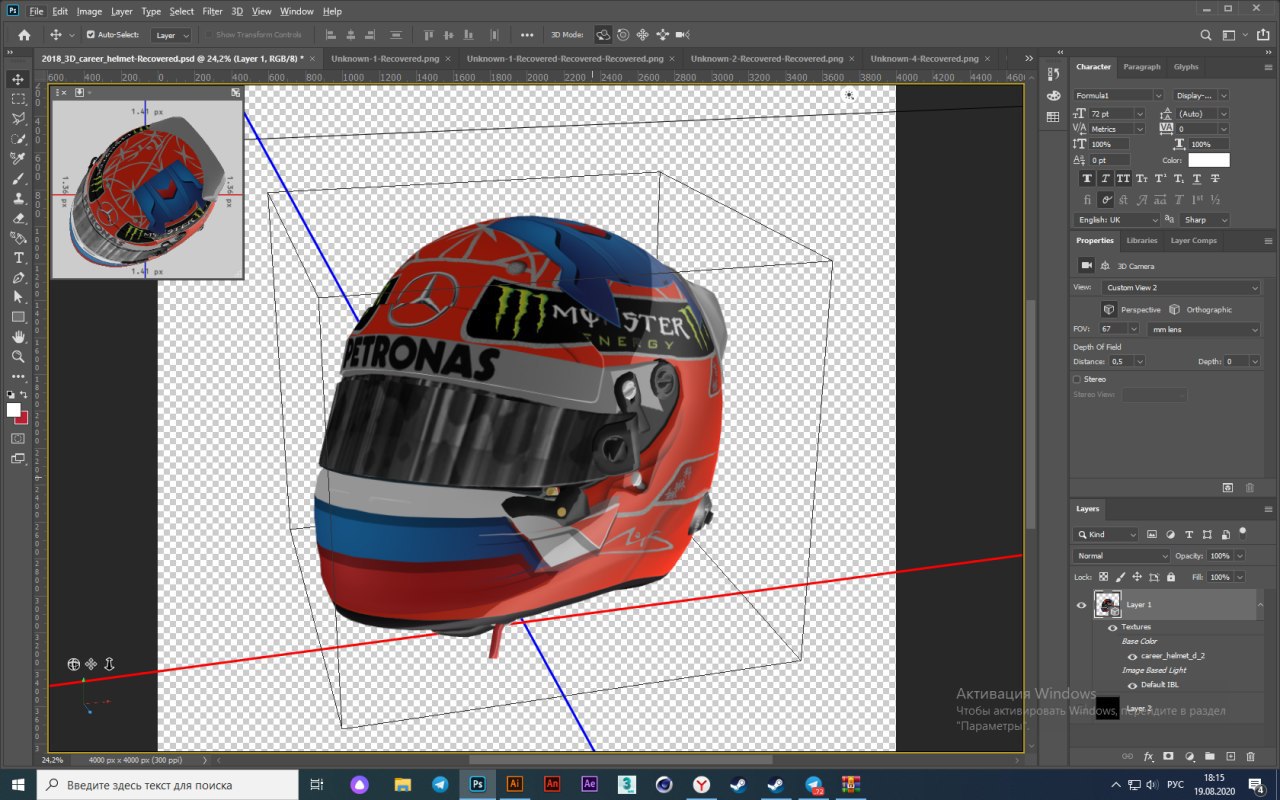Open the Image menu
Image resolution: width=1280 pixels, height=800 pixels.
point(89,11)
